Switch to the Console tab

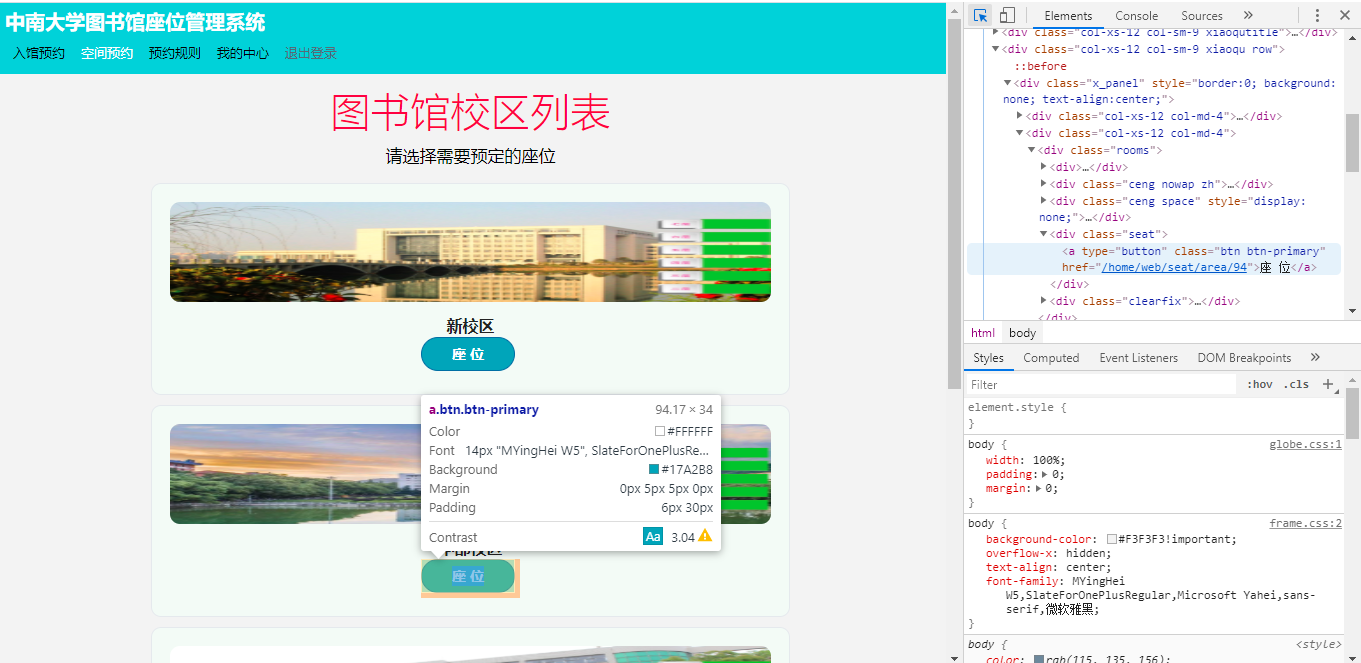(1136, 15)
